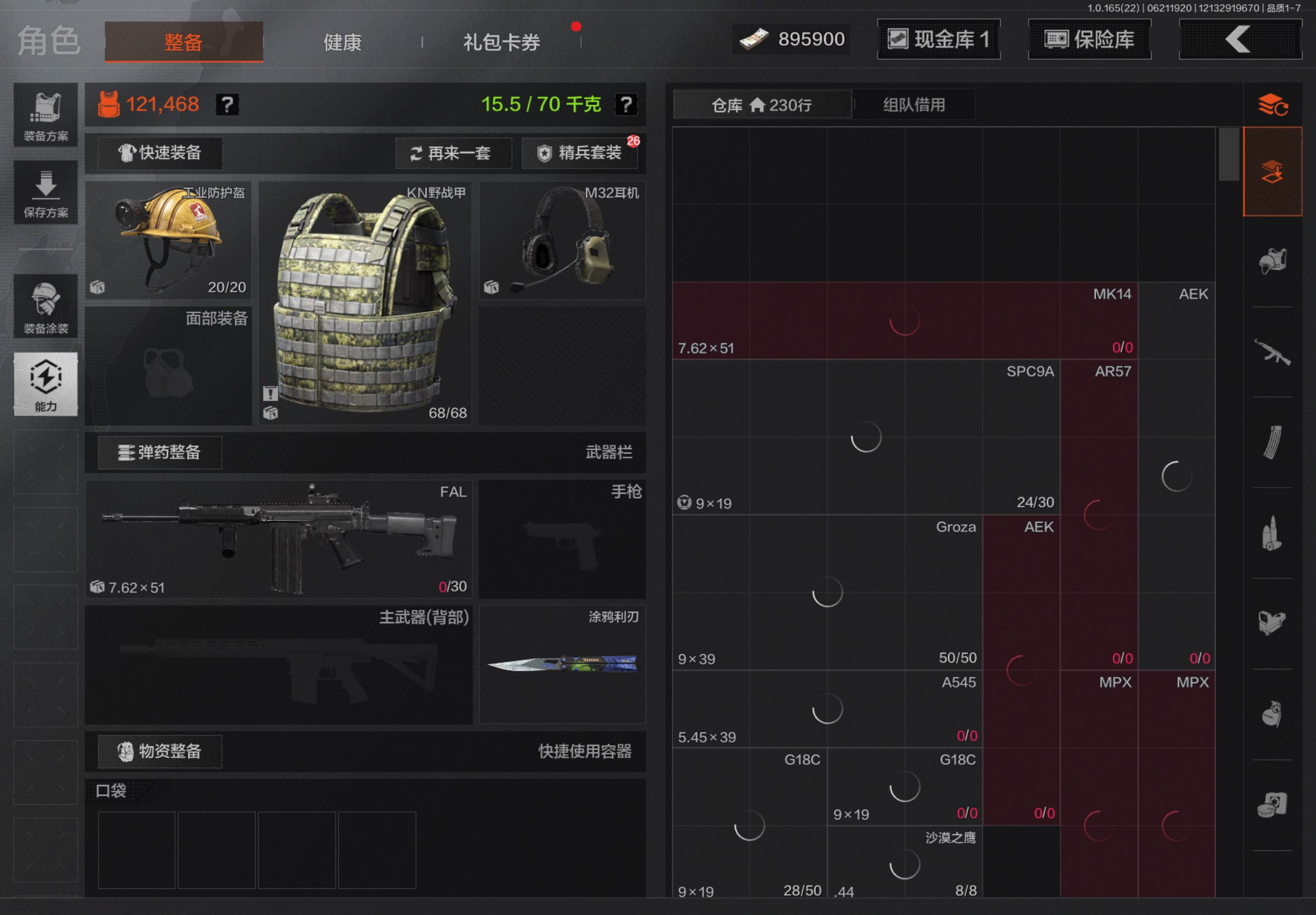Open the 装备方案 loadout preset icon
1316x915 pixels.
(x=45, y=115)
